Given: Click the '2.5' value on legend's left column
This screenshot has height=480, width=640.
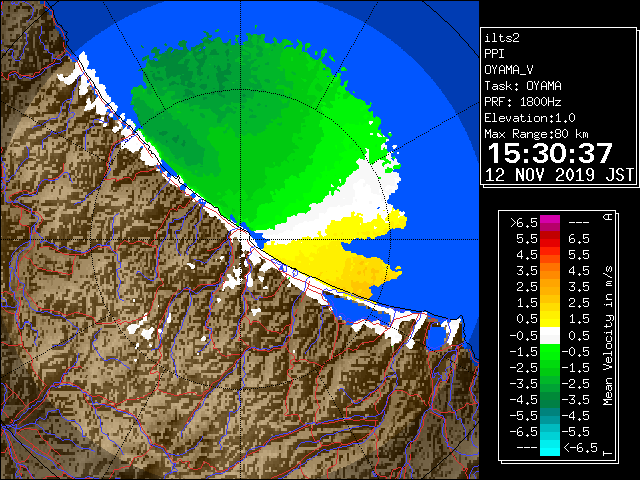Looking at the screenshot, I should 527,287.
